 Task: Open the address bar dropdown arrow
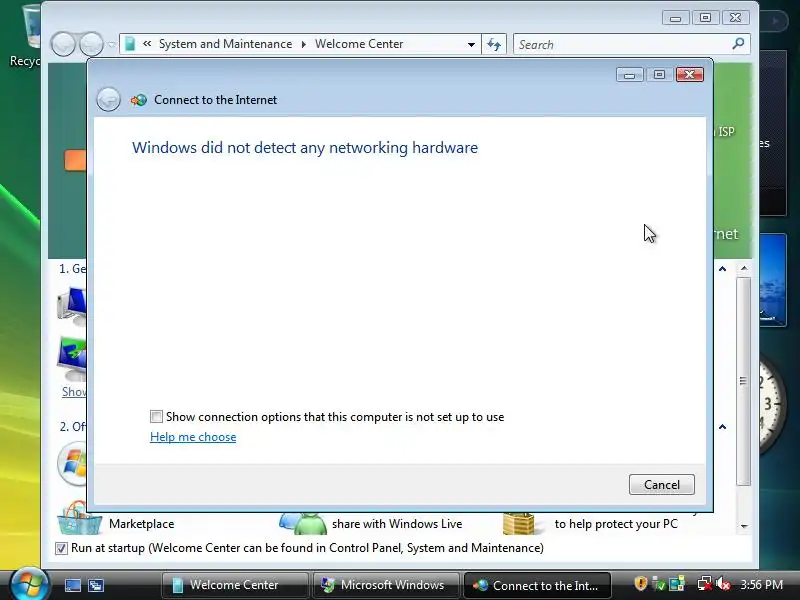[471, 44]
